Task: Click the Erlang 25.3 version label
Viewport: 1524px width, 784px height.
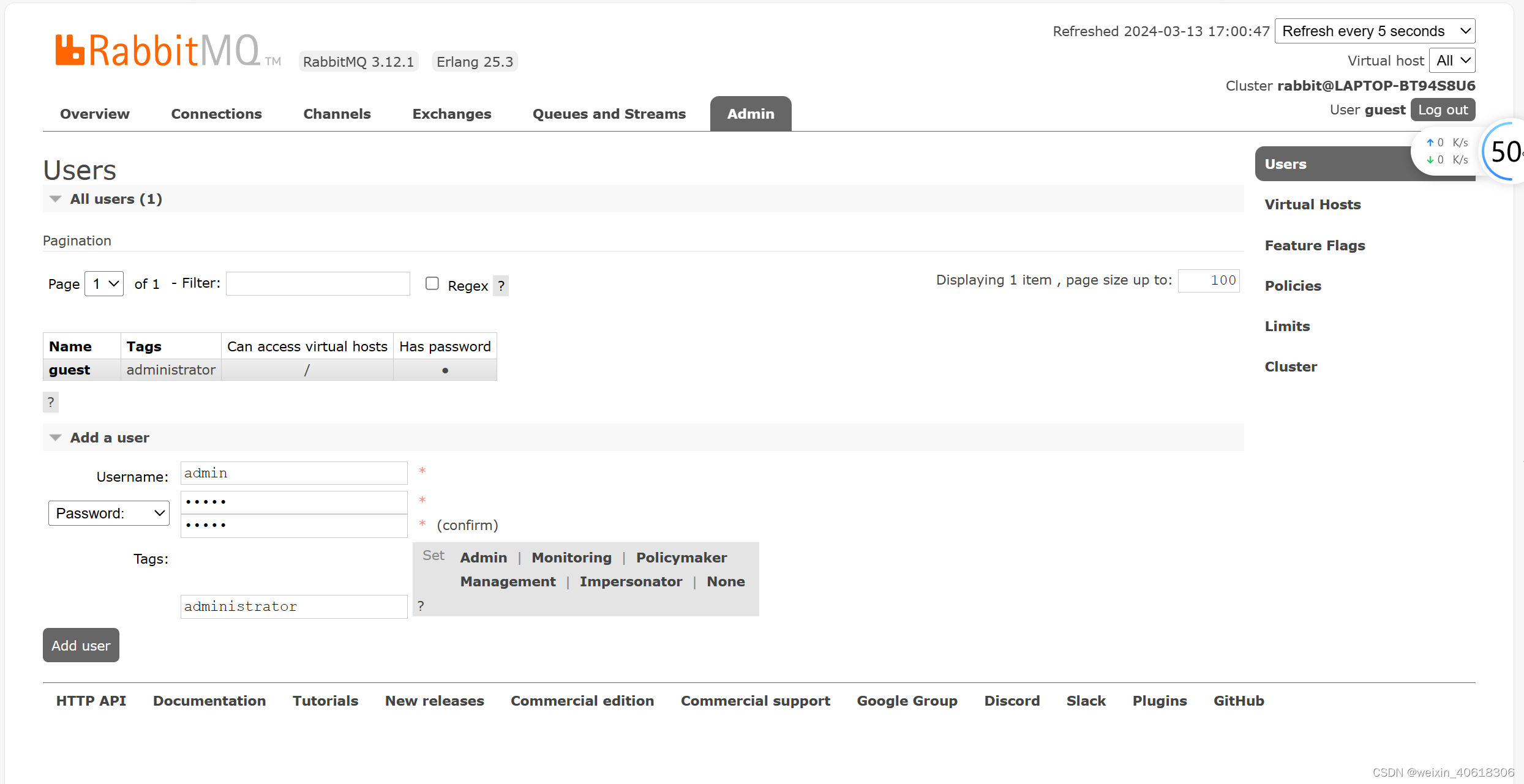Action: [475, 62]
